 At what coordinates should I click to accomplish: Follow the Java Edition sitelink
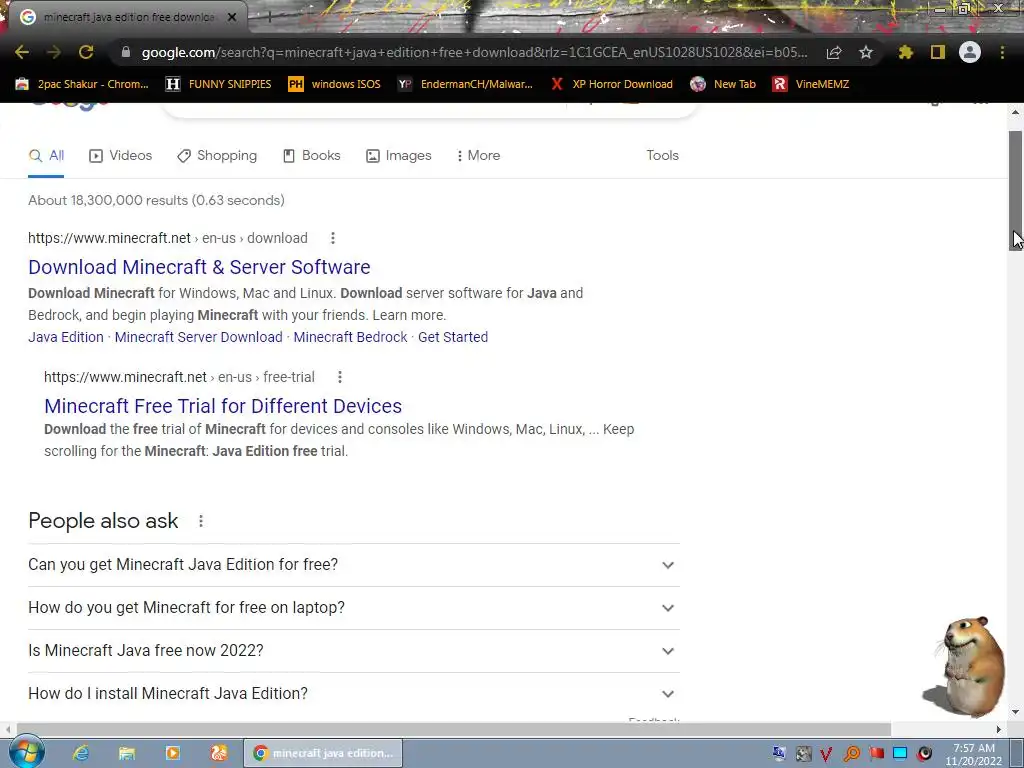click(x=66, y=337)
